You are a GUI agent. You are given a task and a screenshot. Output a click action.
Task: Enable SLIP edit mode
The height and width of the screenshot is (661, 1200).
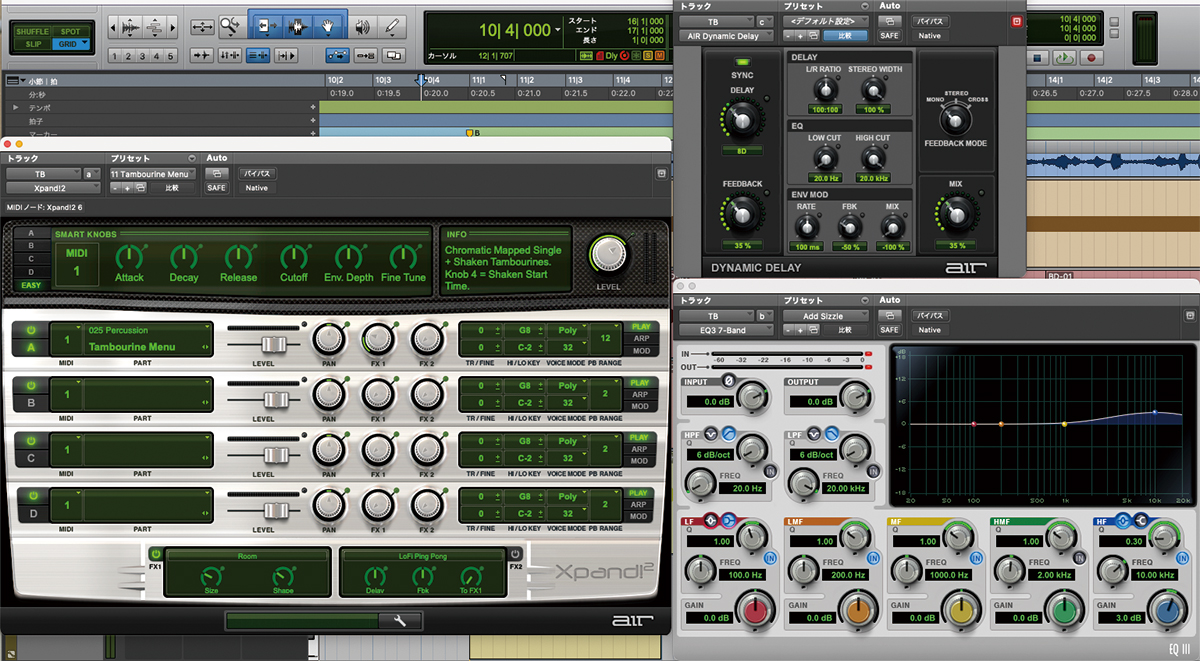tap(32, 44)
